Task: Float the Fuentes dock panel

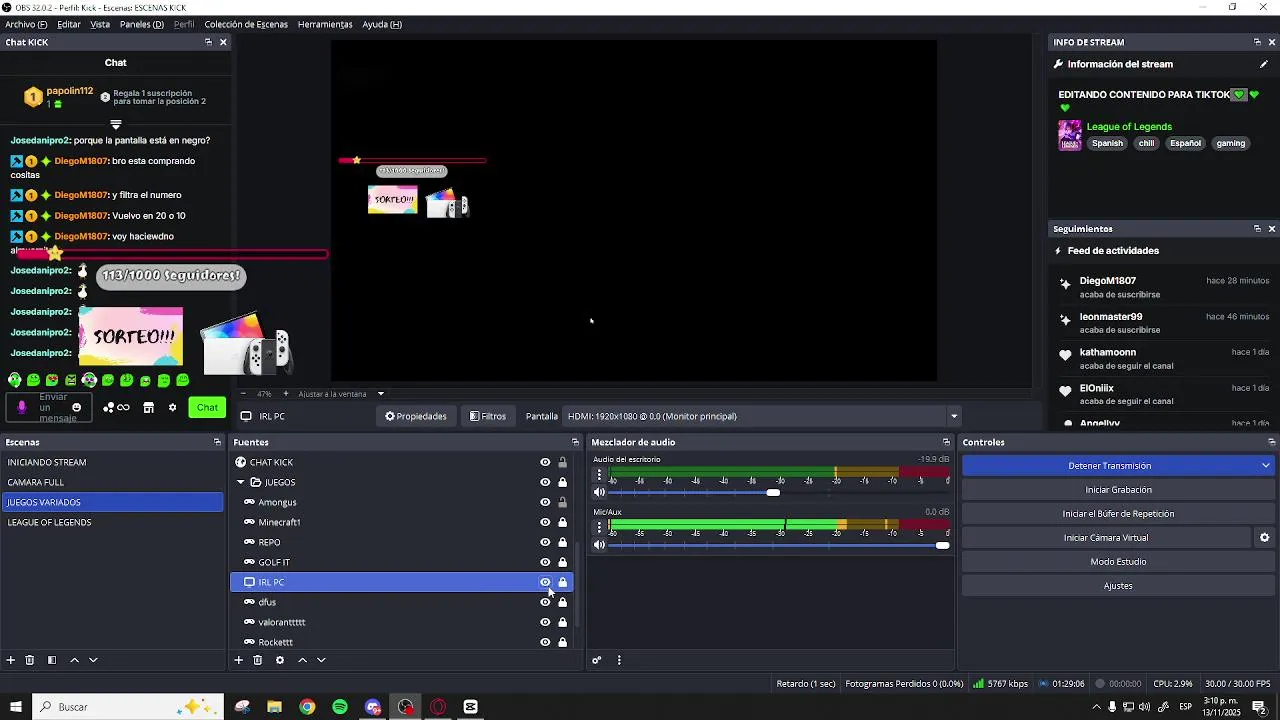Action: click(x=575, y=442)
